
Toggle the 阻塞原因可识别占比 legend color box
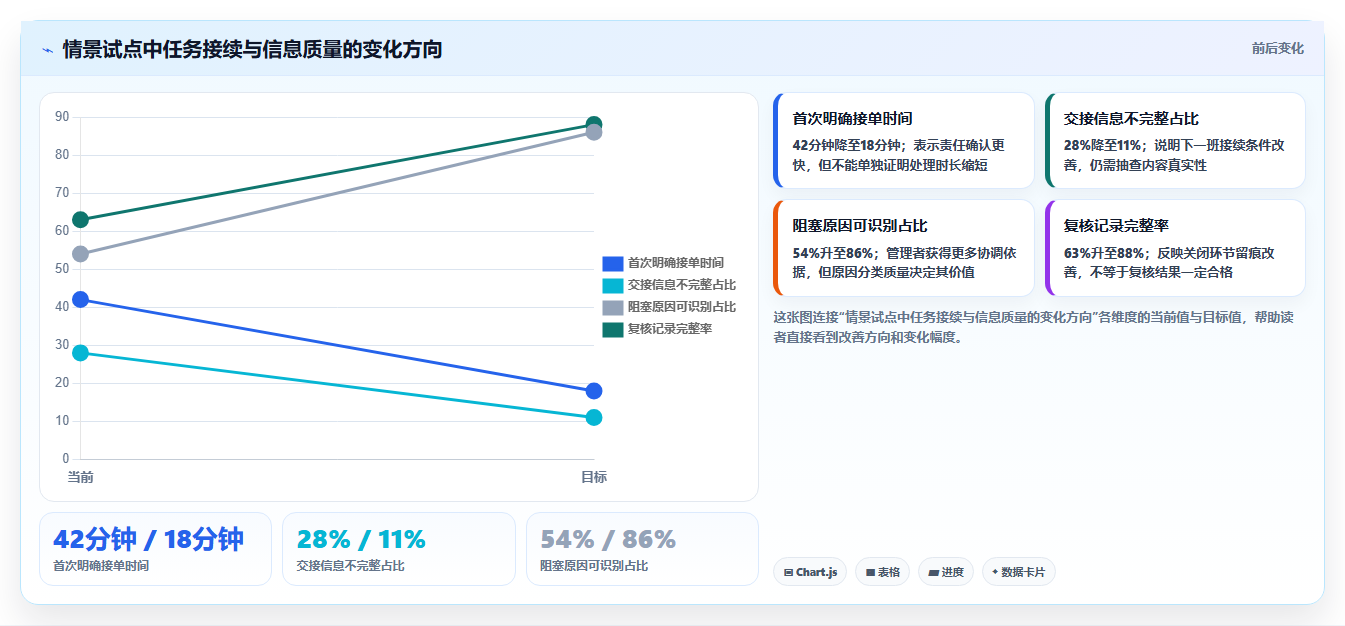click(x=612, y=307)
